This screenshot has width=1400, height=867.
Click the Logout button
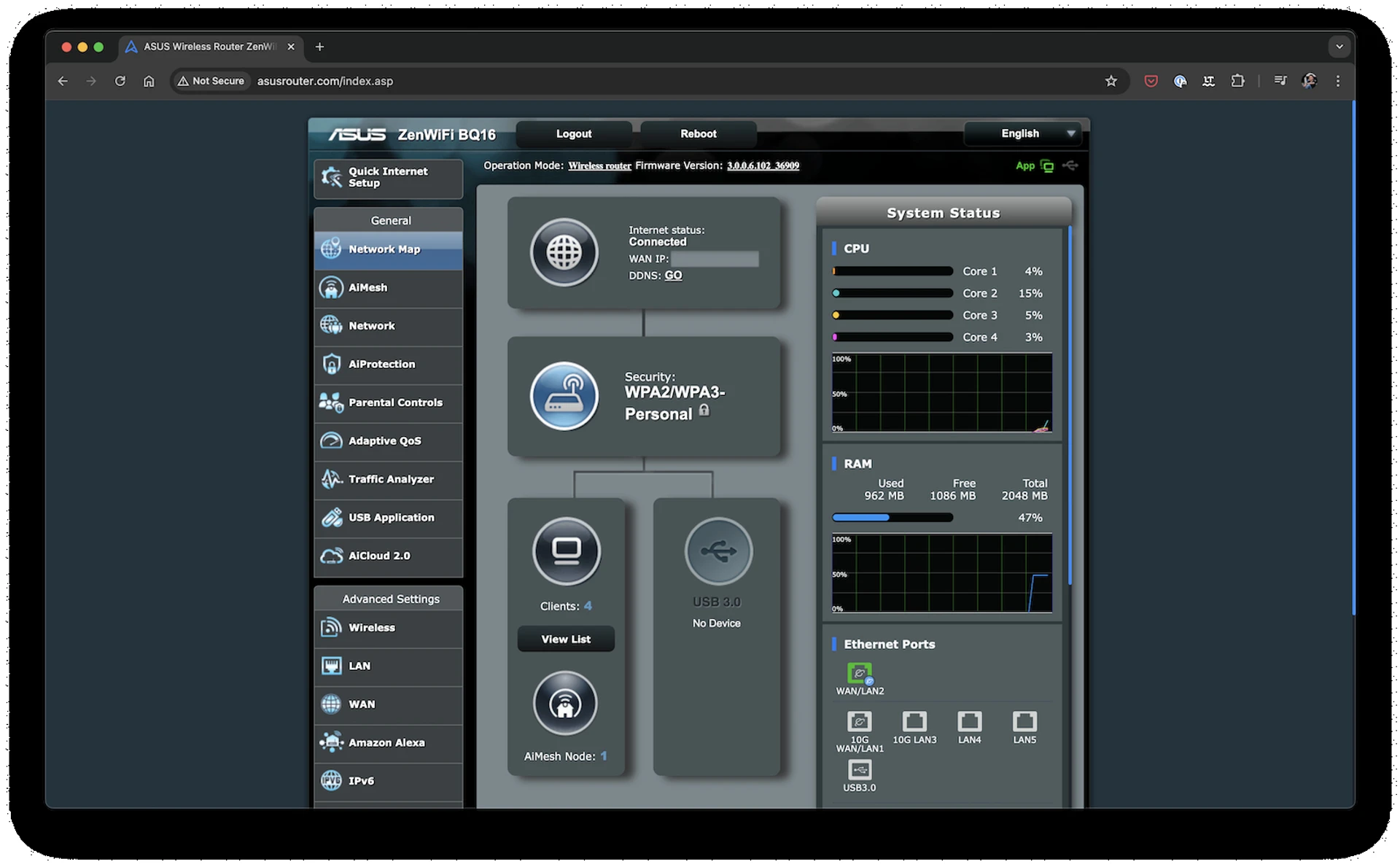click(574, 134)
